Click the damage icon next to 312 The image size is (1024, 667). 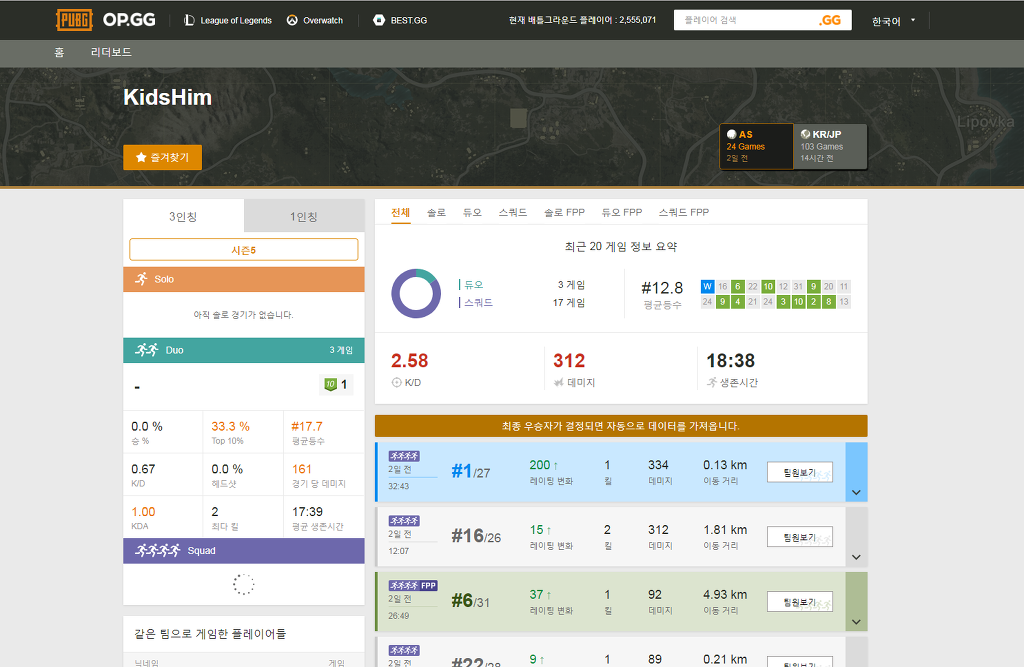558,382
